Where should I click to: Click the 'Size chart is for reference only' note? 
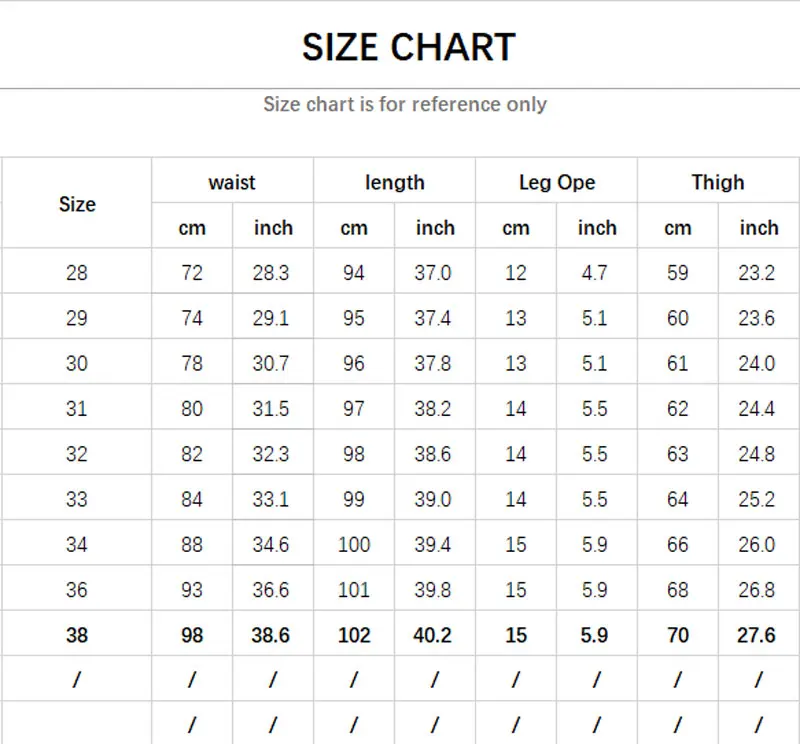click(x=405, y=104)
